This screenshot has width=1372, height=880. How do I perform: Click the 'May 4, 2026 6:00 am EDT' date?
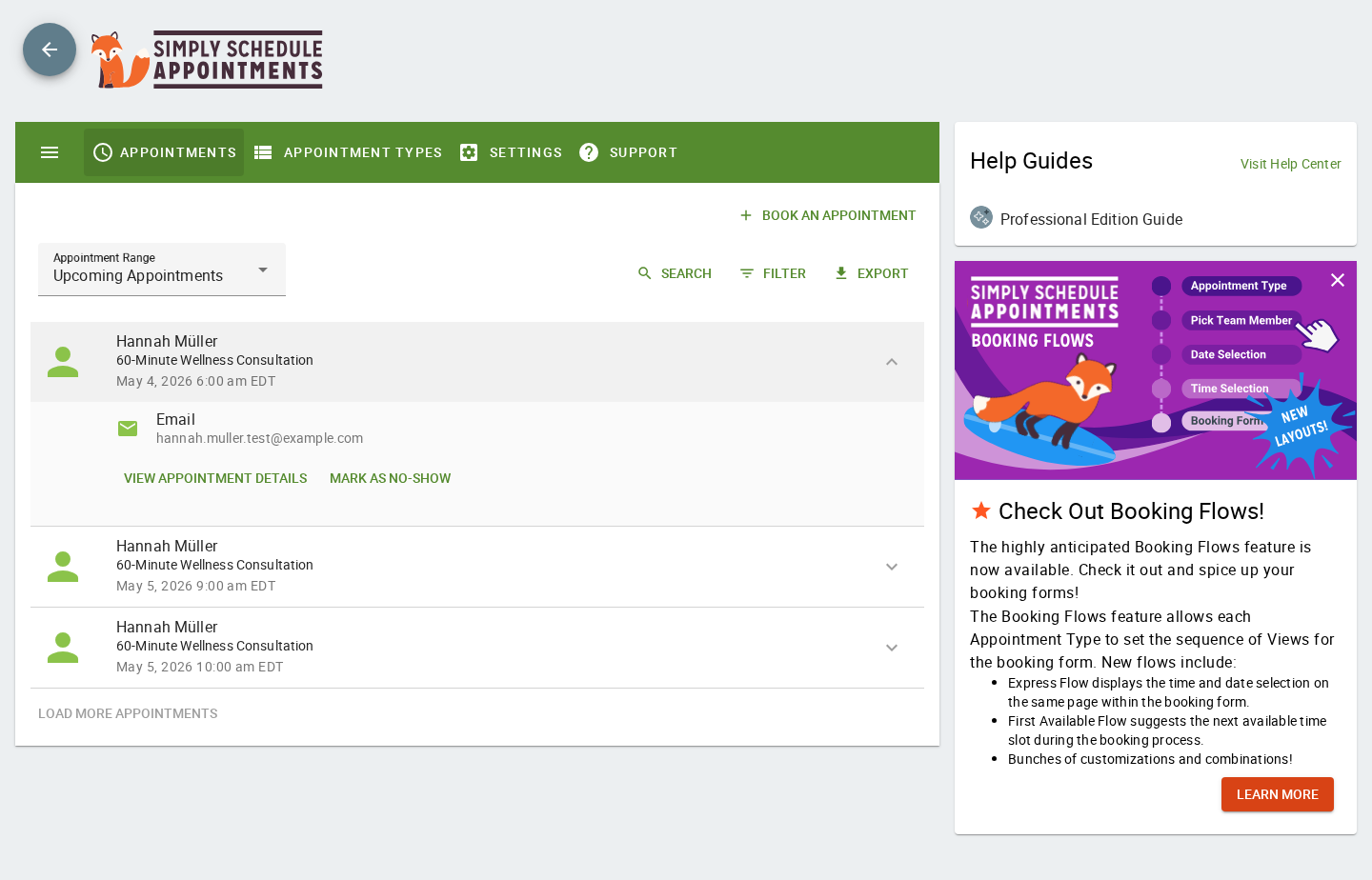click(x=196, y=381)
